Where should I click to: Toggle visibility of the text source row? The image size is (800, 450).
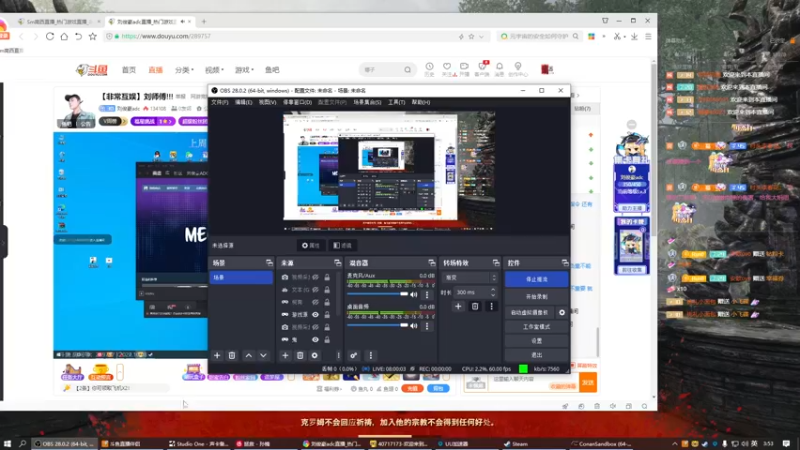tap(315, 290)
